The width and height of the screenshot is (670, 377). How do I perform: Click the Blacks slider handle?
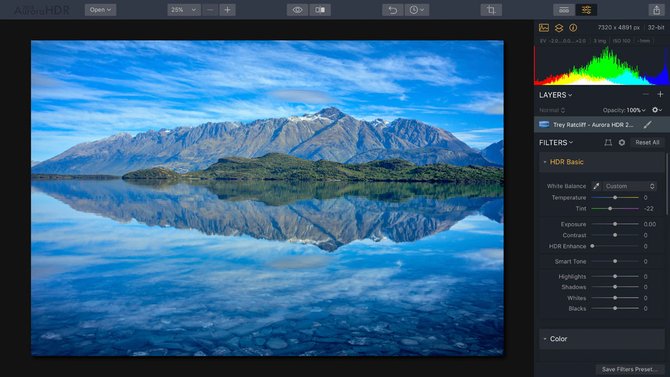pos(615,308)
